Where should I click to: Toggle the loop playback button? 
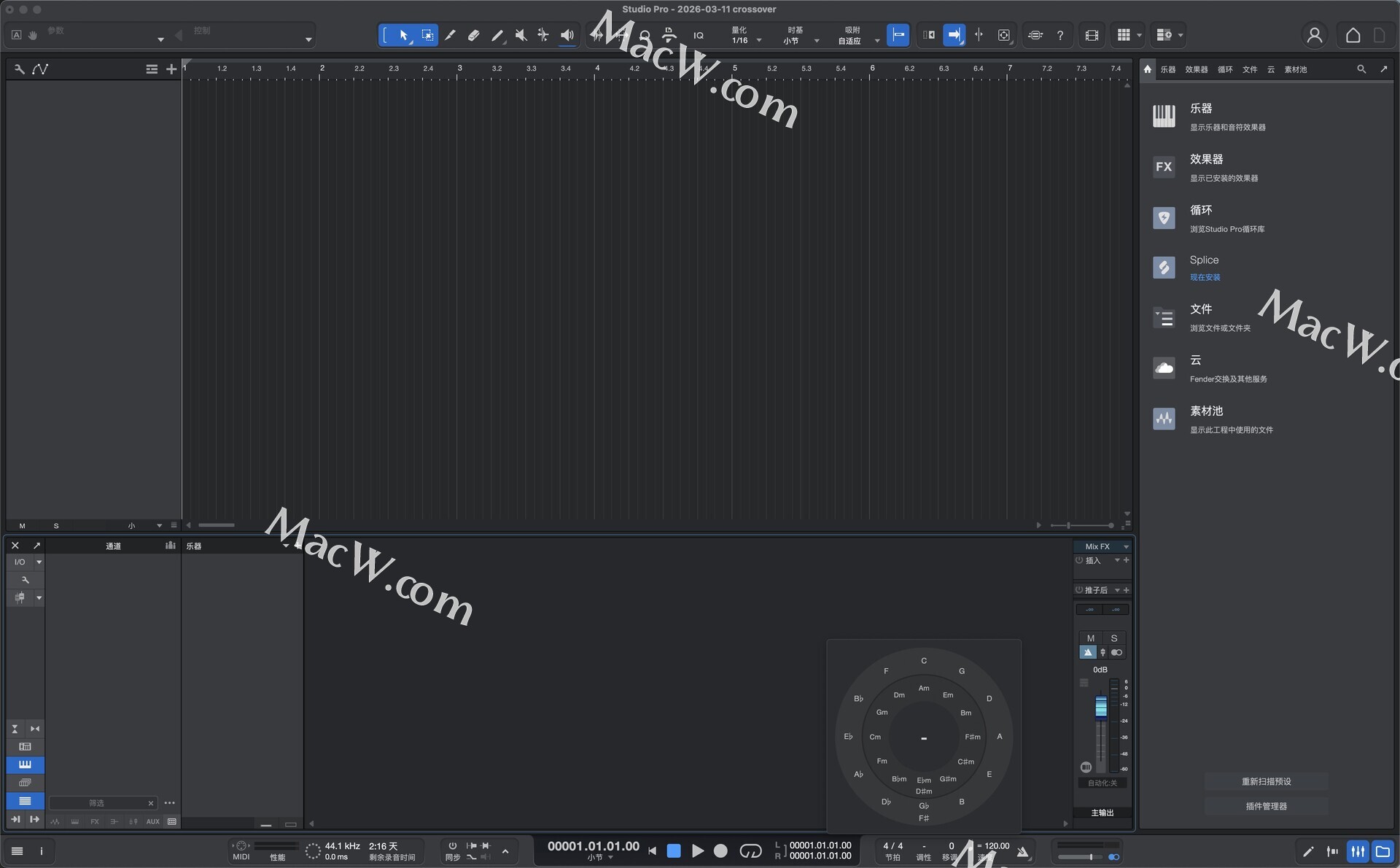pyautogui.click(x=750, y=851)
